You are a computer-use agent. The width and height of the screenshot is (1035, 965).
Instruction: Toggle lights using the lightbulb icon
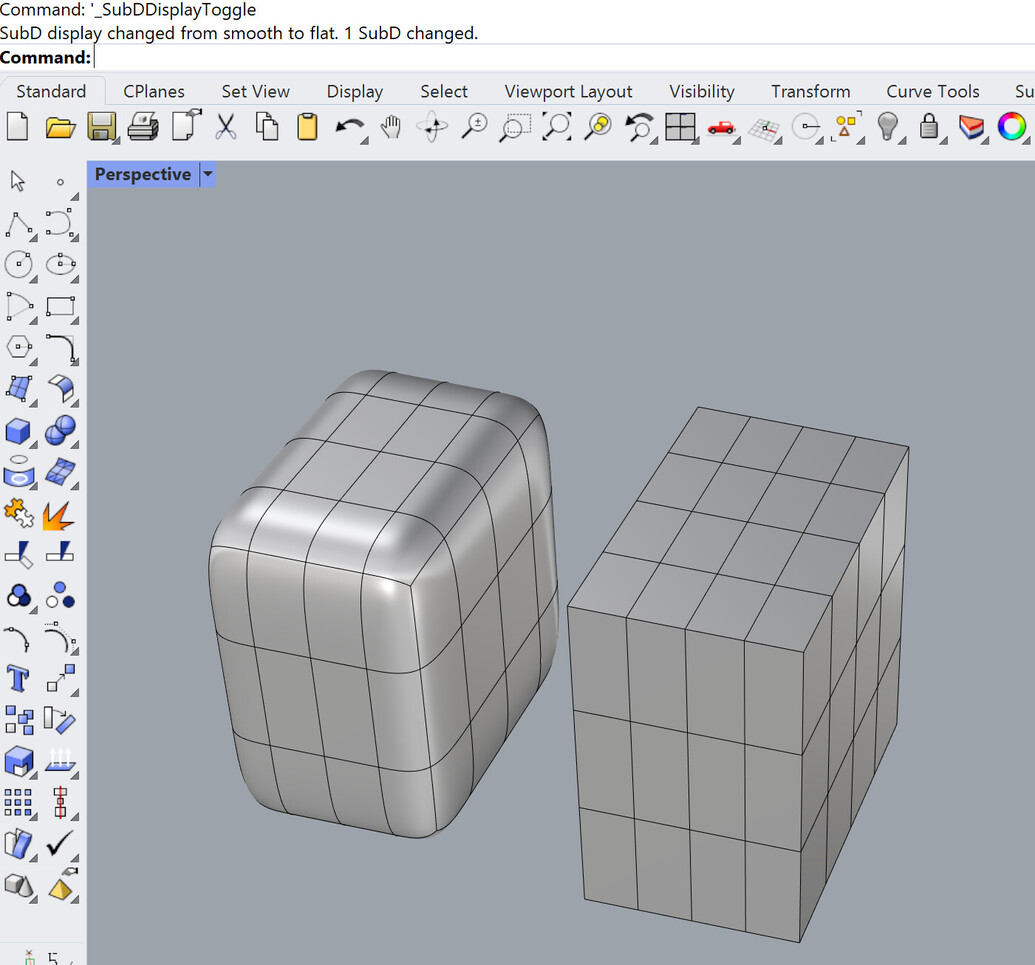[890, 127]
